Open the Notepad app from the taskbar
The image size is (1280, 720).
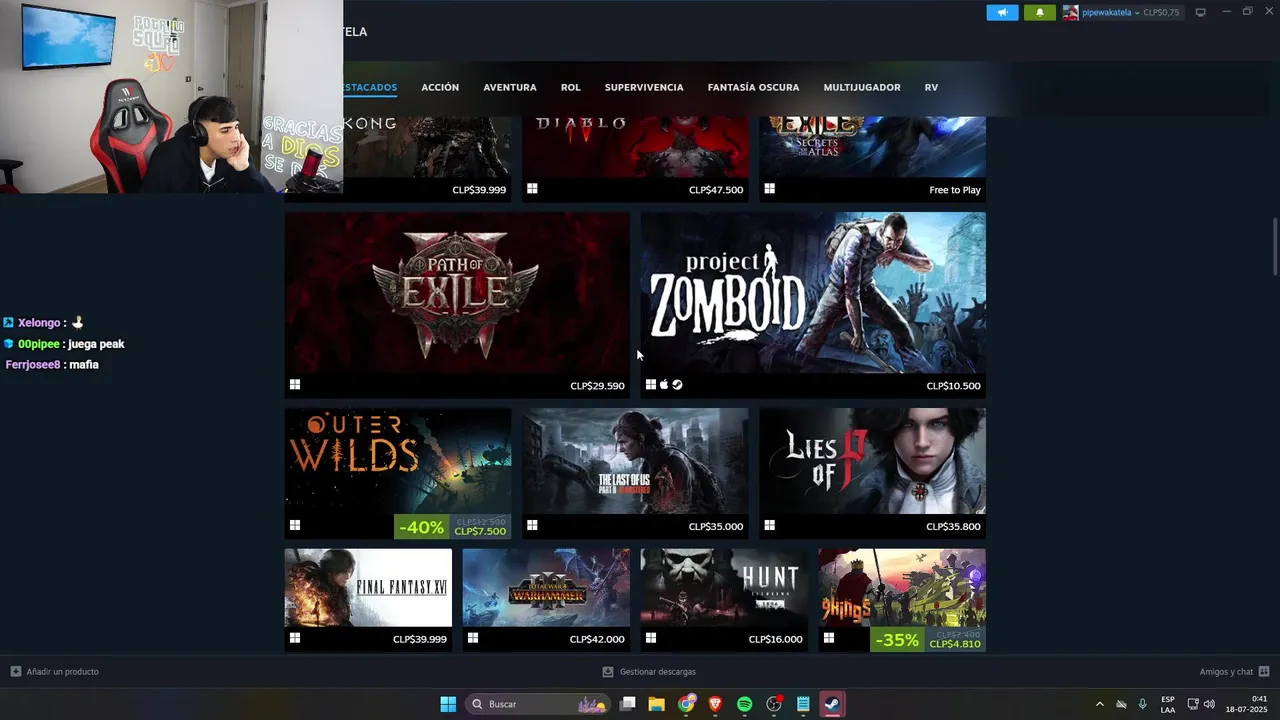pyautogui.click(x=803, y=704)
